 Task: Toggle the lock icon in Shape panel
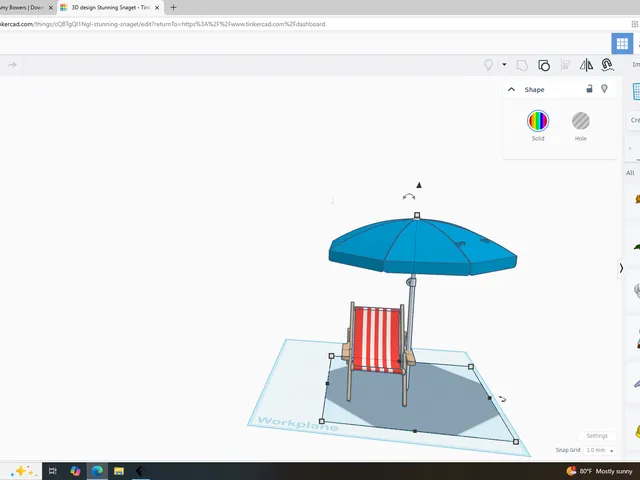click(x=589, y=89)
